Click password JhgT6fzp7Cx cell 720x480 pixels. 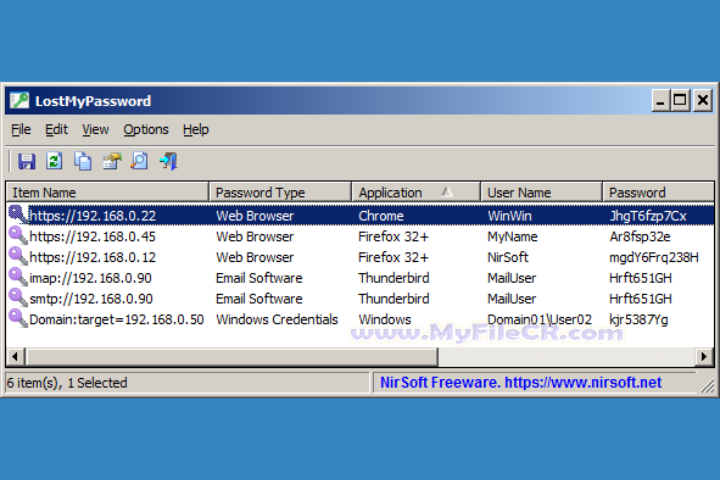(x=647, y=215)
